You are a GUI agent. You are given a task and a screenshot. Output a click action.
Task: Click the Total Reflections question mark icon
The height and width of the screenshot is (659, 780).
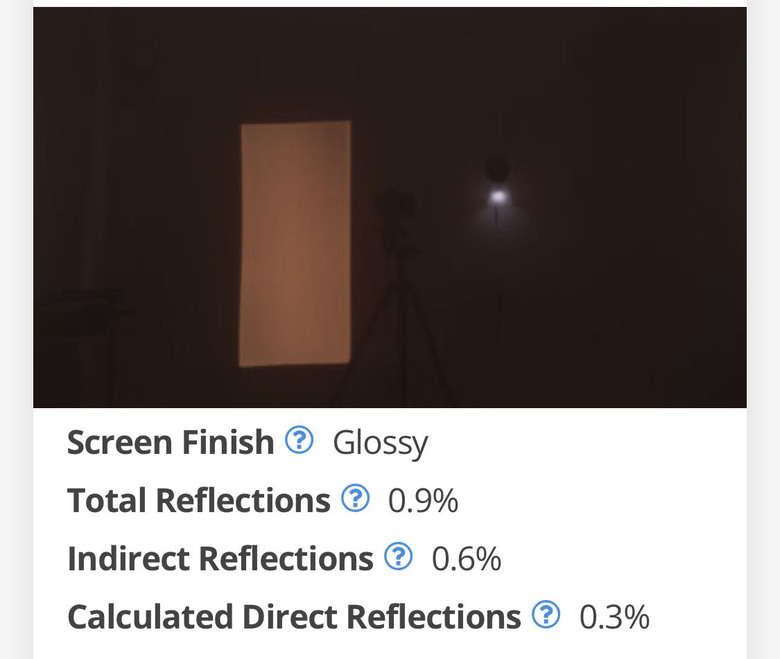[x=355, y=498]
